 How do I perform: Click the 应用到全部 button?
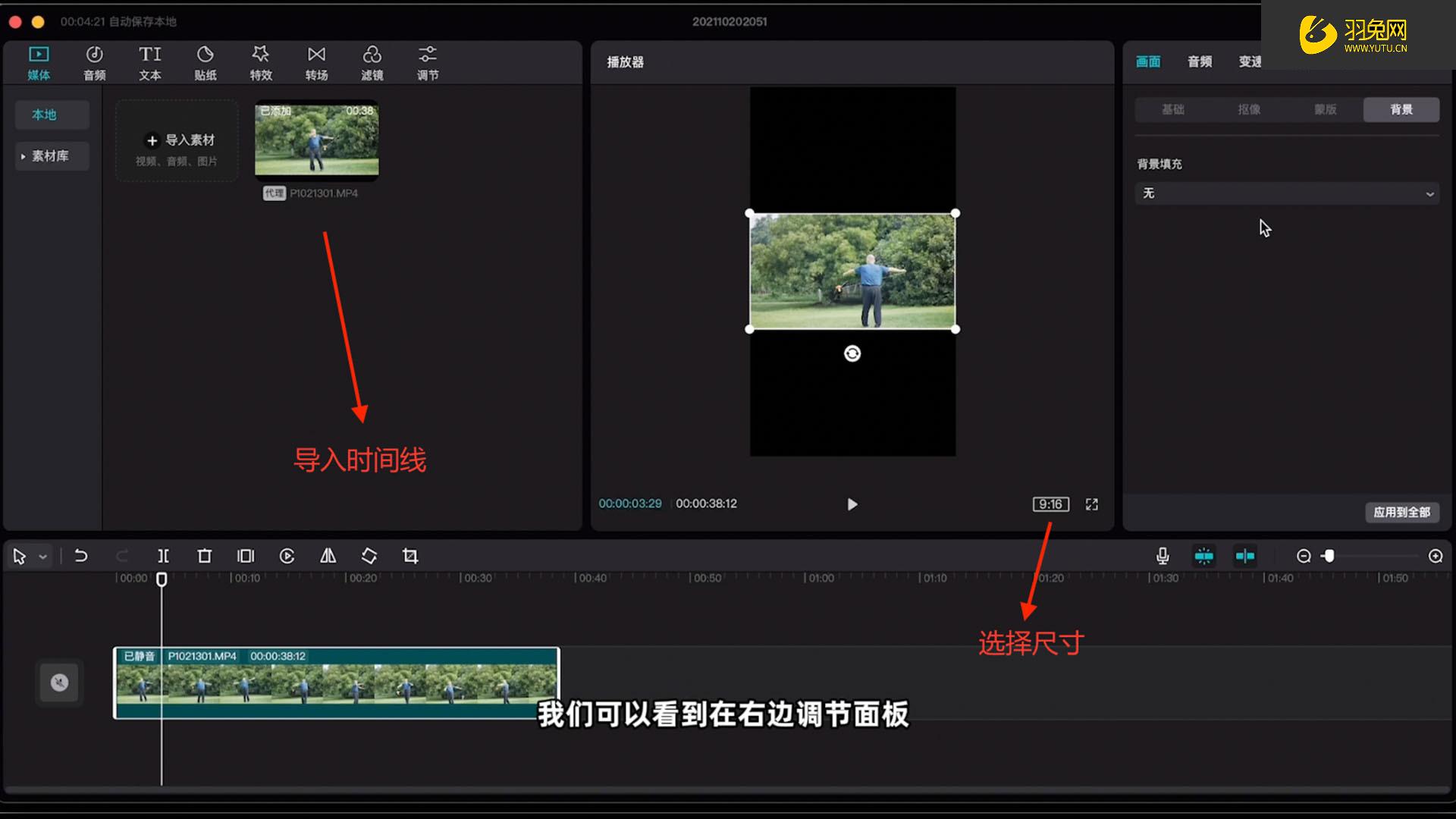(1401, 513)
